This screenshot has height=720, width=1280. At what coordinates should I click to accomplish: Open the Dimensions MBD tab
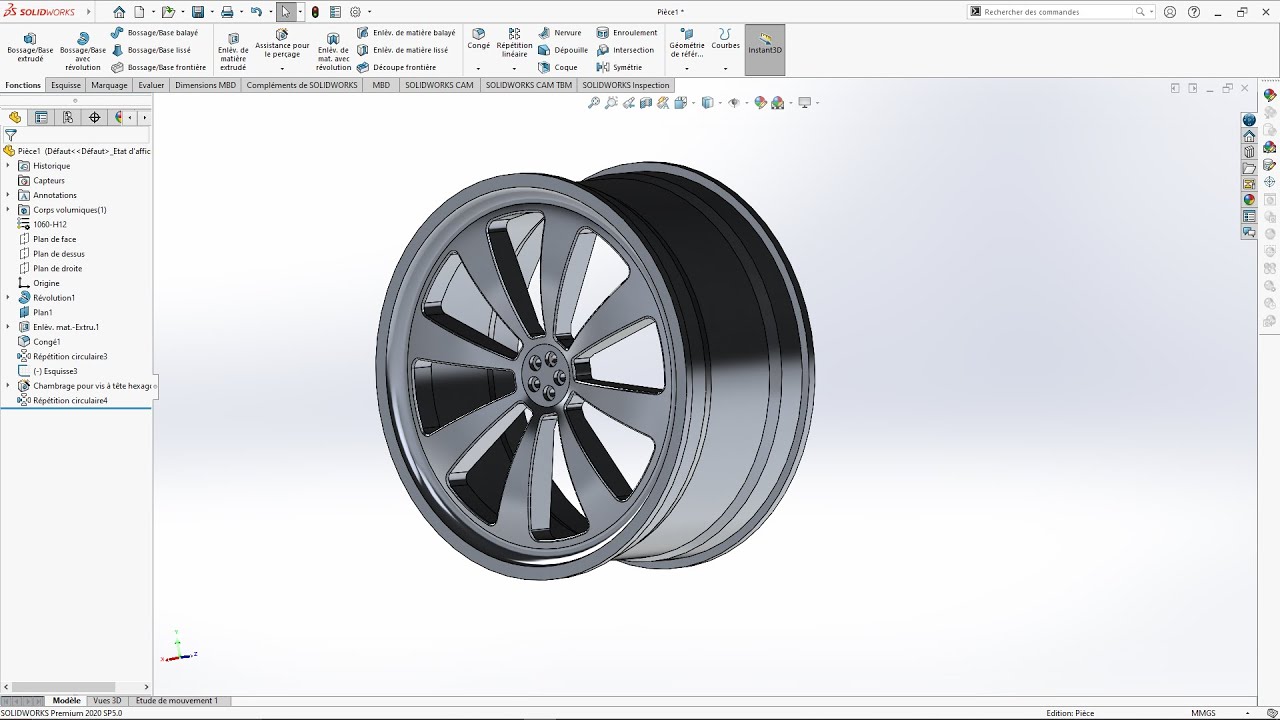tap(205, 85)
